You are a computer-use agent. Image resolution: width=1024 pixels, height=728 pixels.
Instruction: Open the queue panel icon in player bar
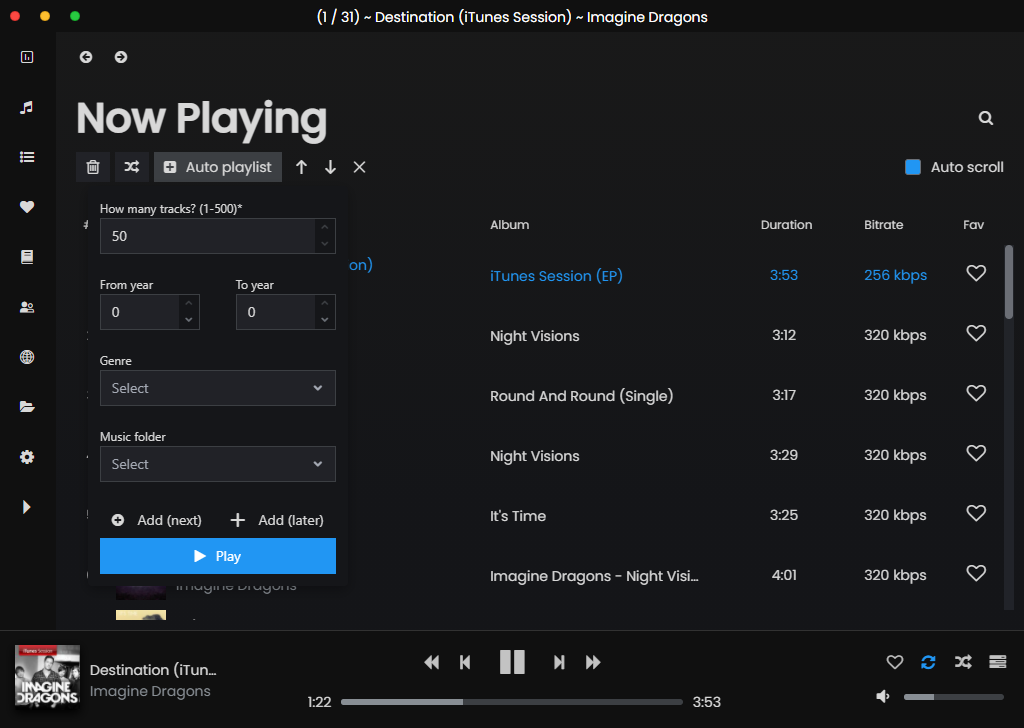(997, 662)
